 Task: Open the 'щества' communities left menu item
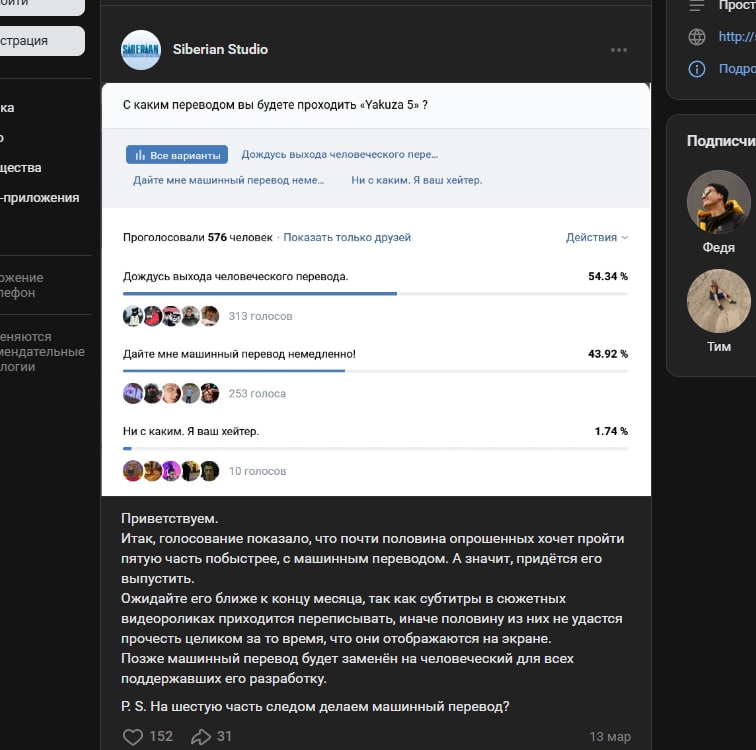[21, 168]
